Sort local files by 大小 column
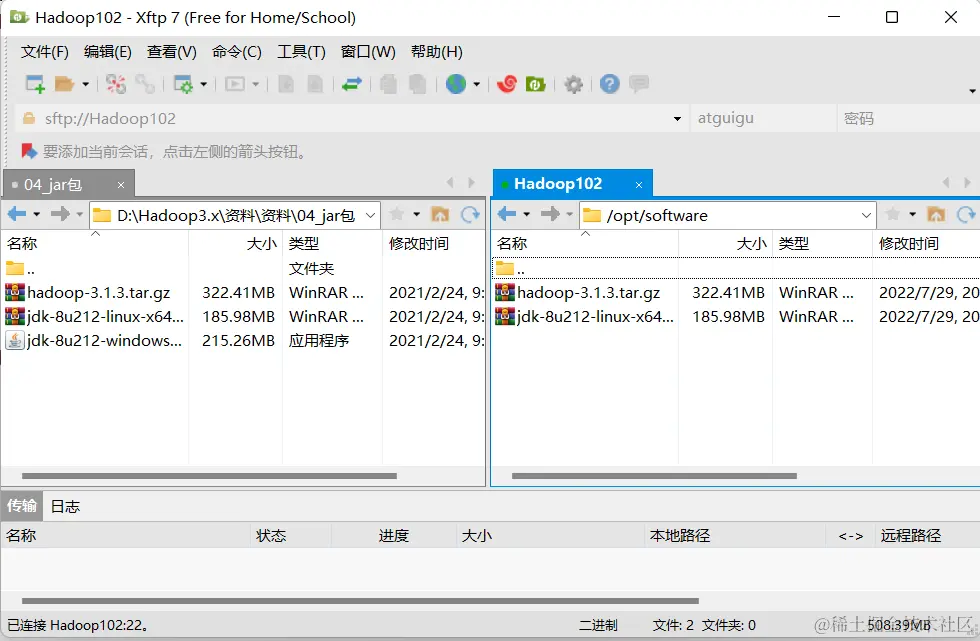 click(x=236, y=244)
